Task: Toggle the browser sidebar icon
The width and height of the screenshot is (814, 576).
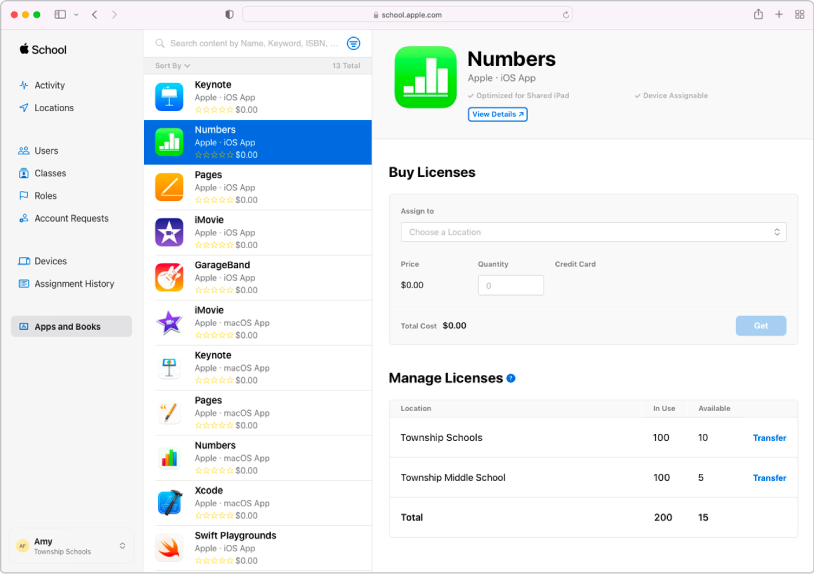Action: tap(59, 14)
